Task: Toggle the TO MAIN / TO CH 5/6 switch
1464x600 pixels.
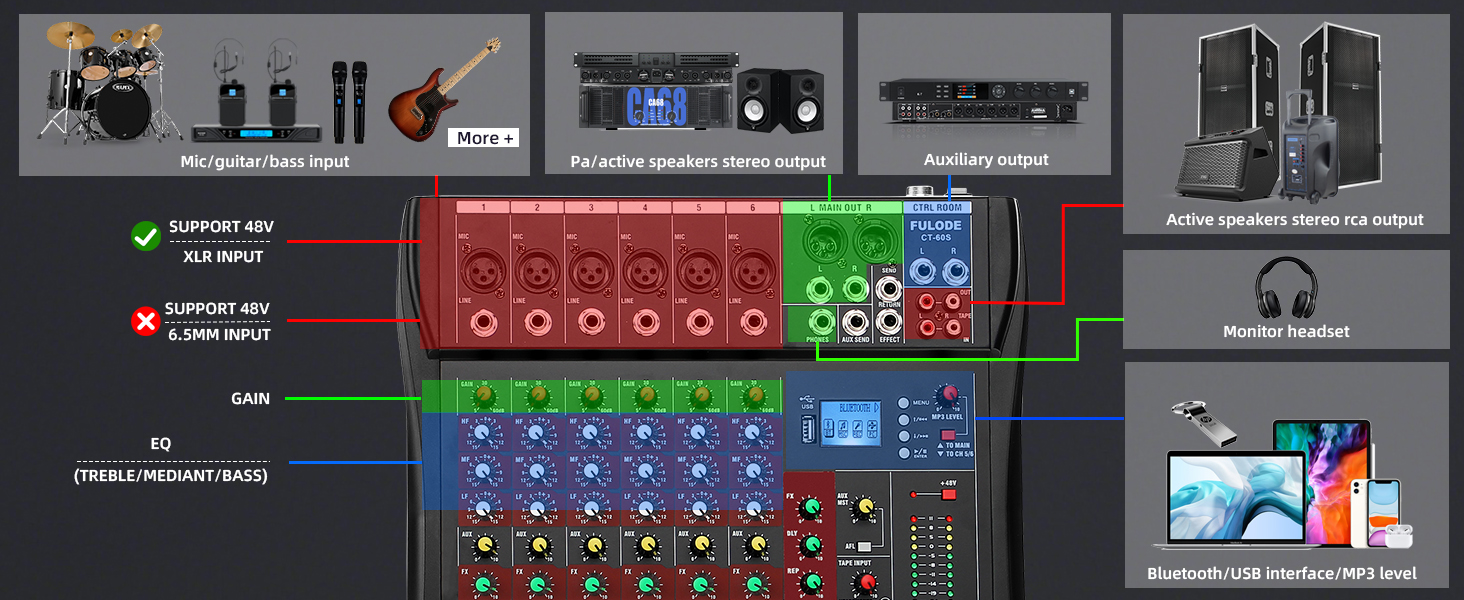Action: coord(950,434)
